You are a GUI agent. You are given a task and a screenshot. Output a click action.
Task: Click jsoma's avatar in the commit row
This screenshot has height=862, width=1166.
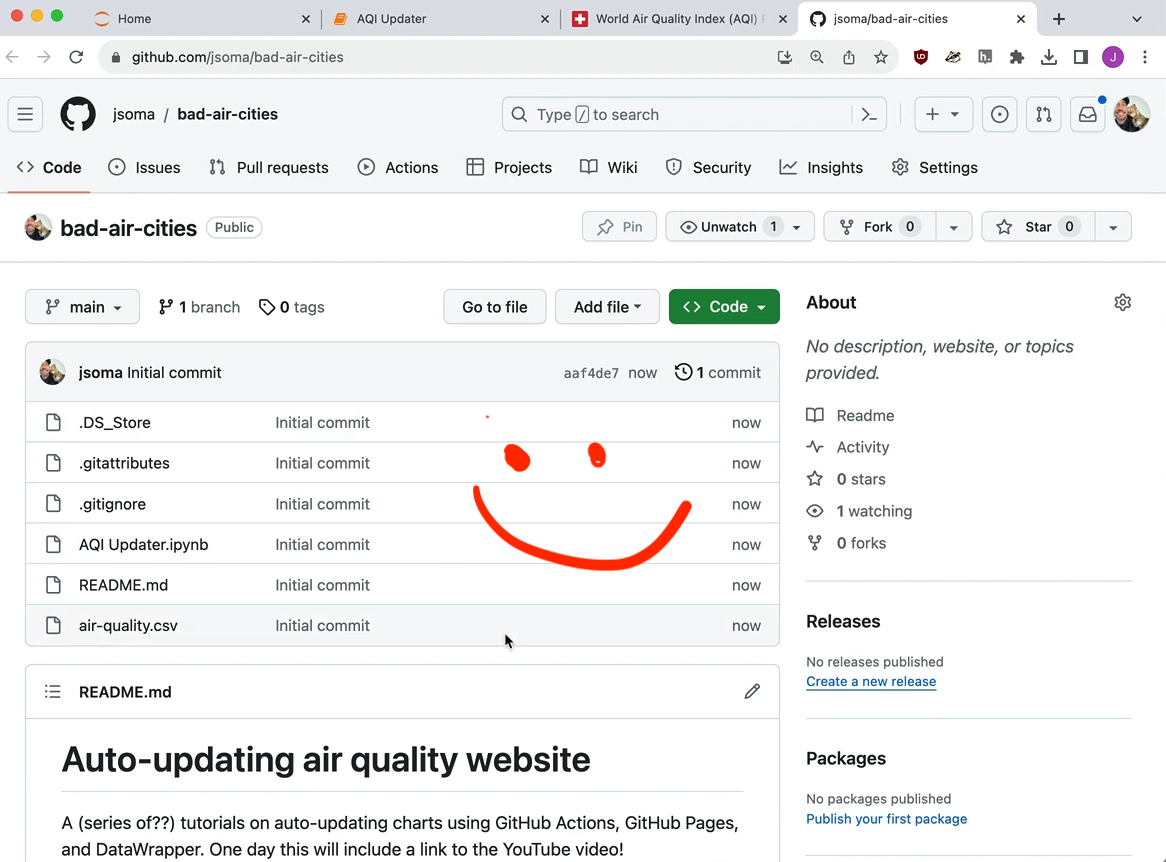coord(52,372)
